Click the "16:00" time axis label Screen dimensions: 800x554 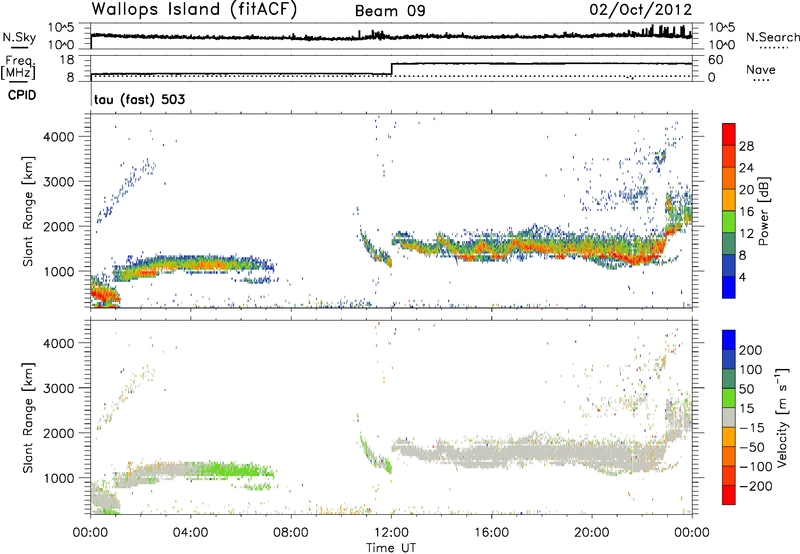(x=491, y=533)
